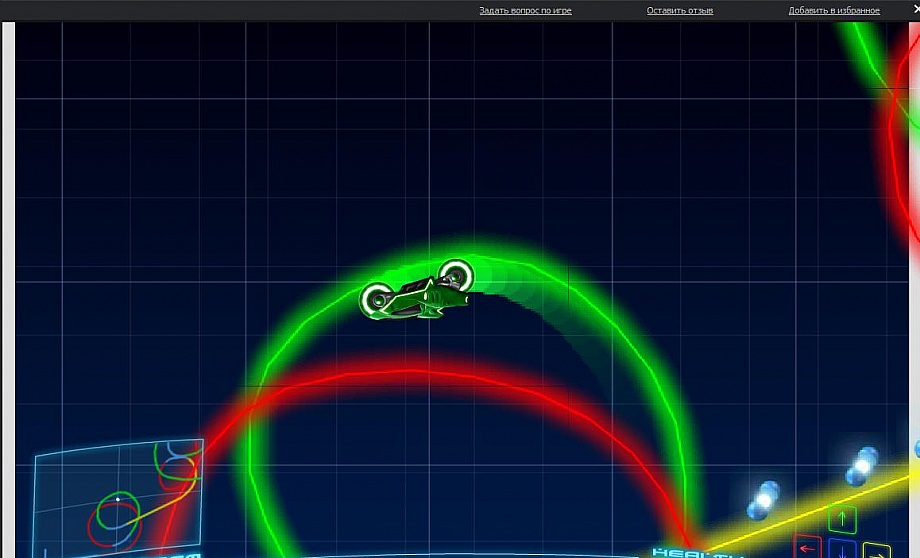Screen dimensions: 920x558
Task: Click the red left arrow key icon
Action: click(x=807, y=547)
